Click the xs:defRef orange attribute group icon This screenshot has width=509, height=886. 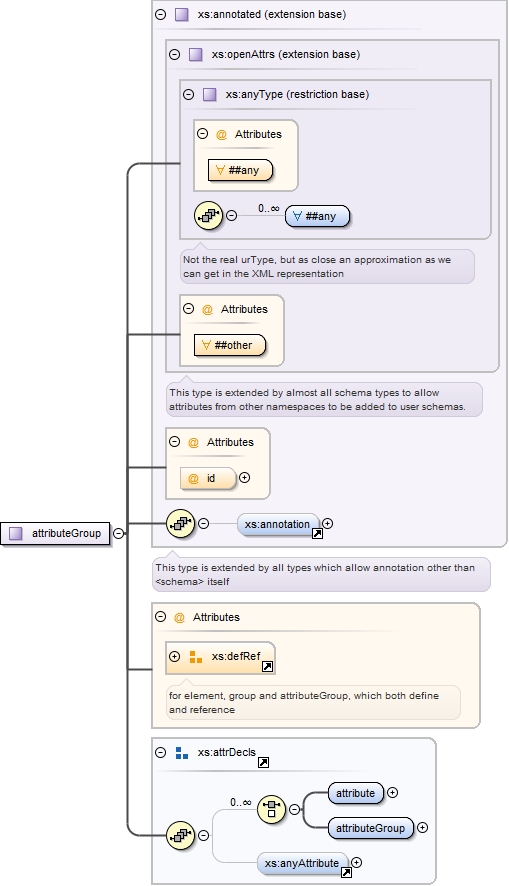[x=195, y=657]
